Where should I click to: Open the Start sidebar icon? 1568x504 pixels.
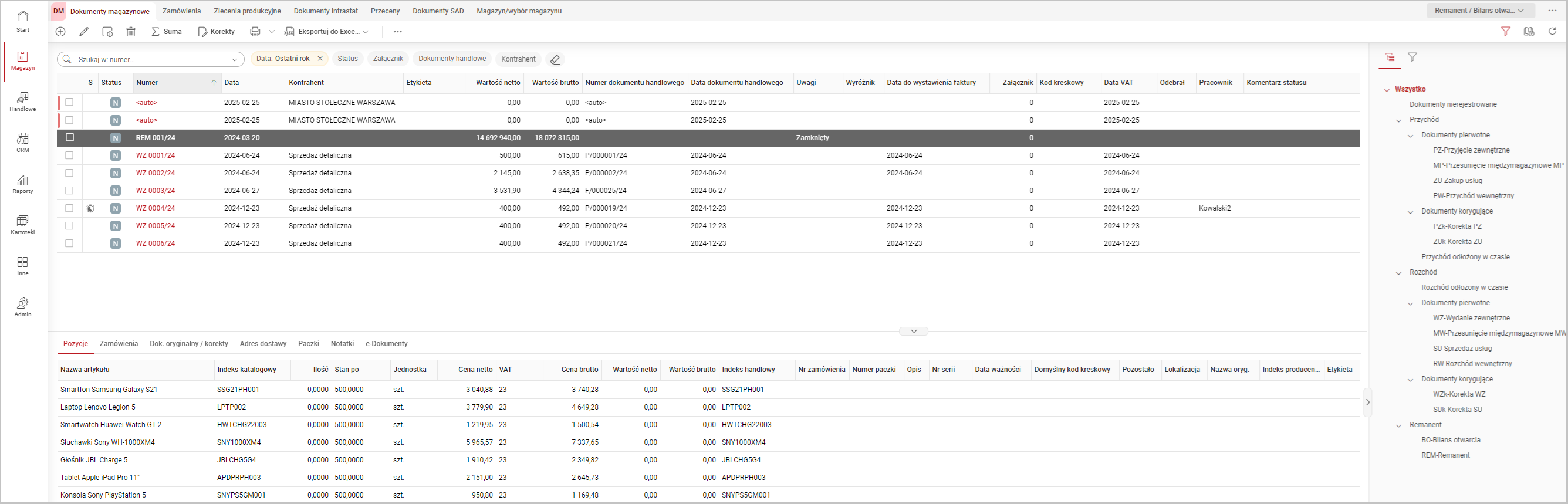coord(22,20)
